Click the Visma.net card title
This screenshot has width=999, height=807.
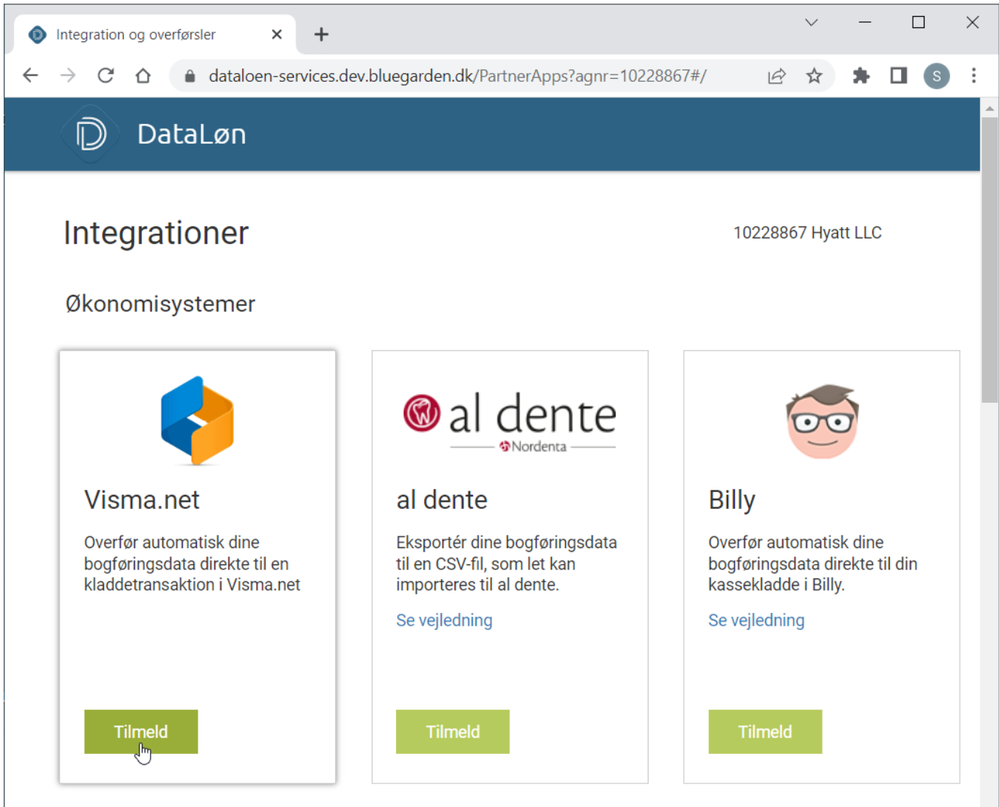(141, 500)
